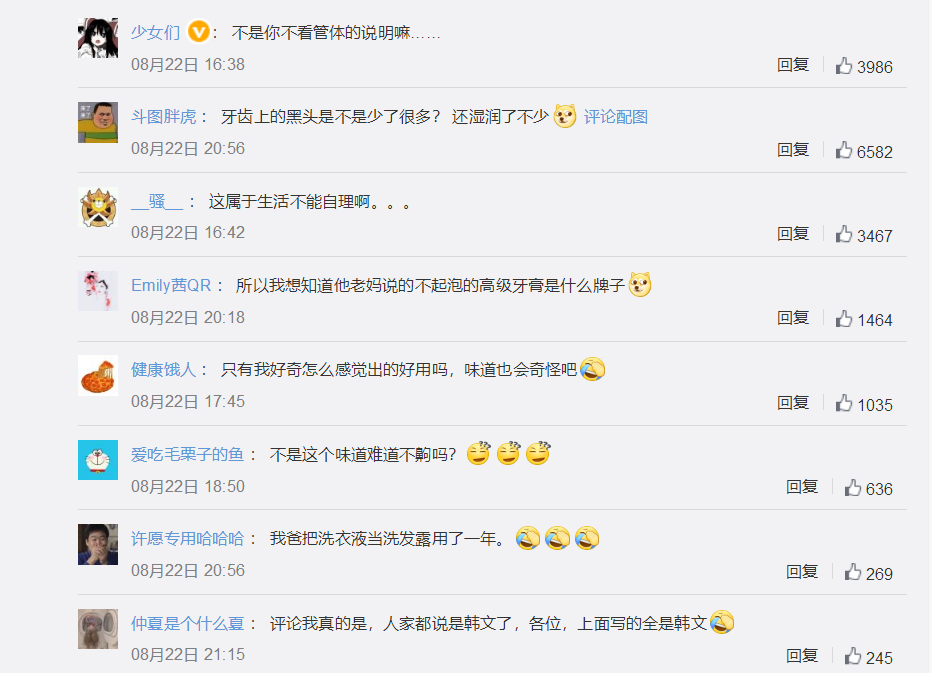Like Emily茜QR's comment about toothpaste

point(843,319)
